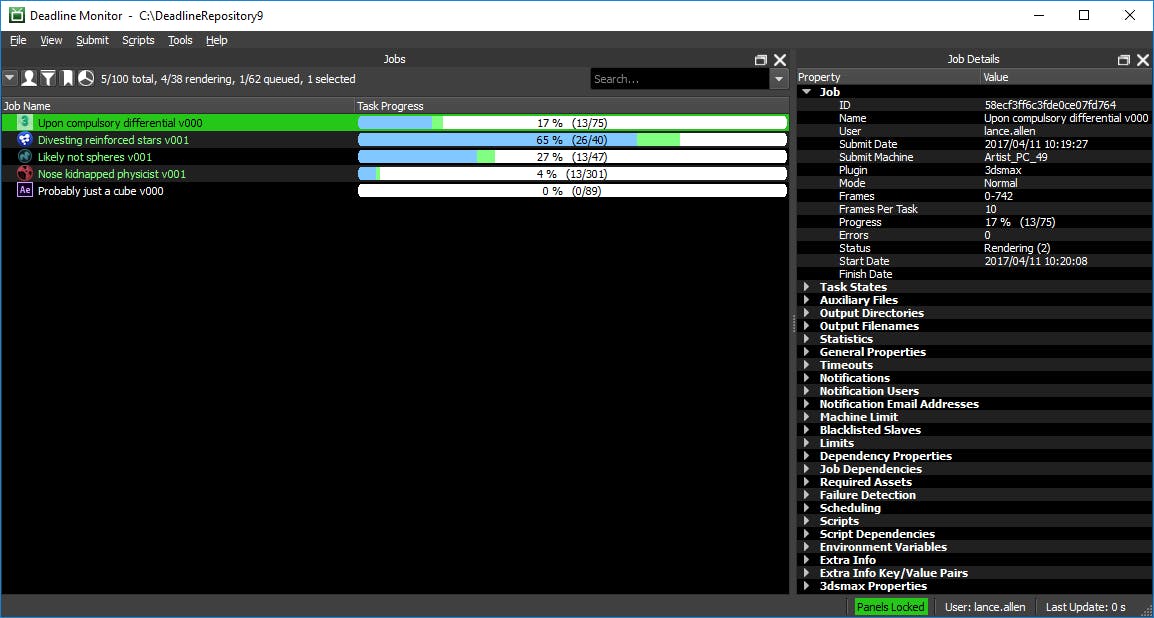Expand the Blacklisted Slaves section
Viewport: 1154px width, 618px height.
click(x=807, y=430)
